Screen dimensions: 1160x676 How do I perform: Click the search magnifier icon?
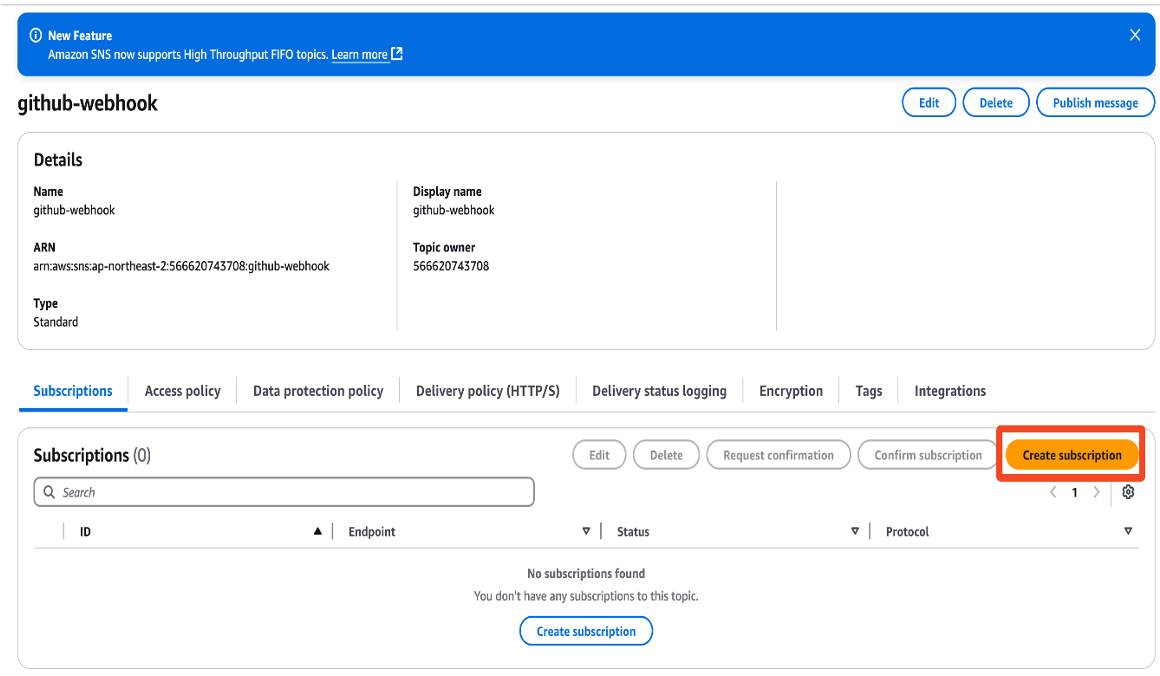coord(49,492)
